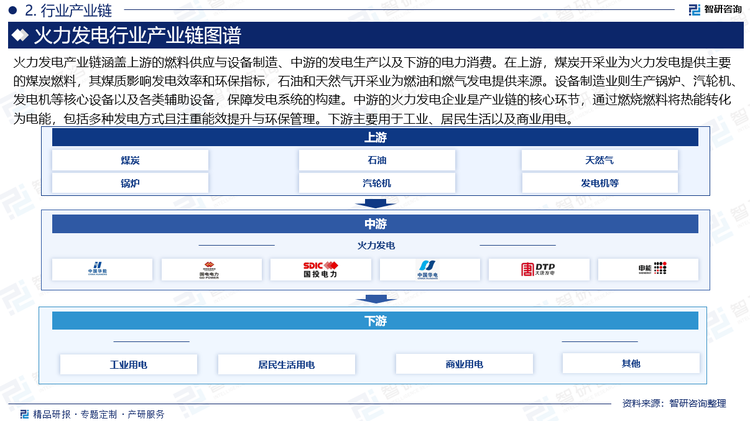Viewport: 750px width, 421px height.
Task: Click the 居民生活用电 box
Action: click(x=287, y=365)
